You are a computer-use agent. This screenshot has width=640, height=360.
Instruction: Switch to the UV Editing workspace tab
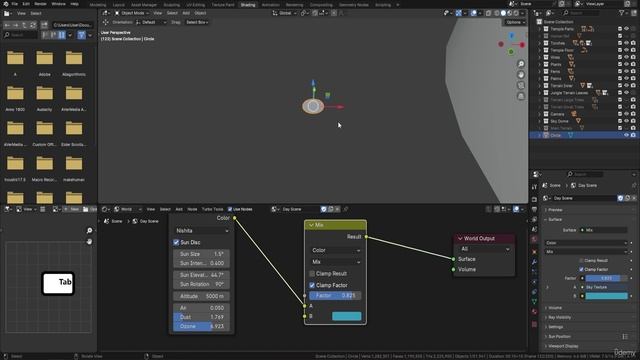click(x=196, y=5)
